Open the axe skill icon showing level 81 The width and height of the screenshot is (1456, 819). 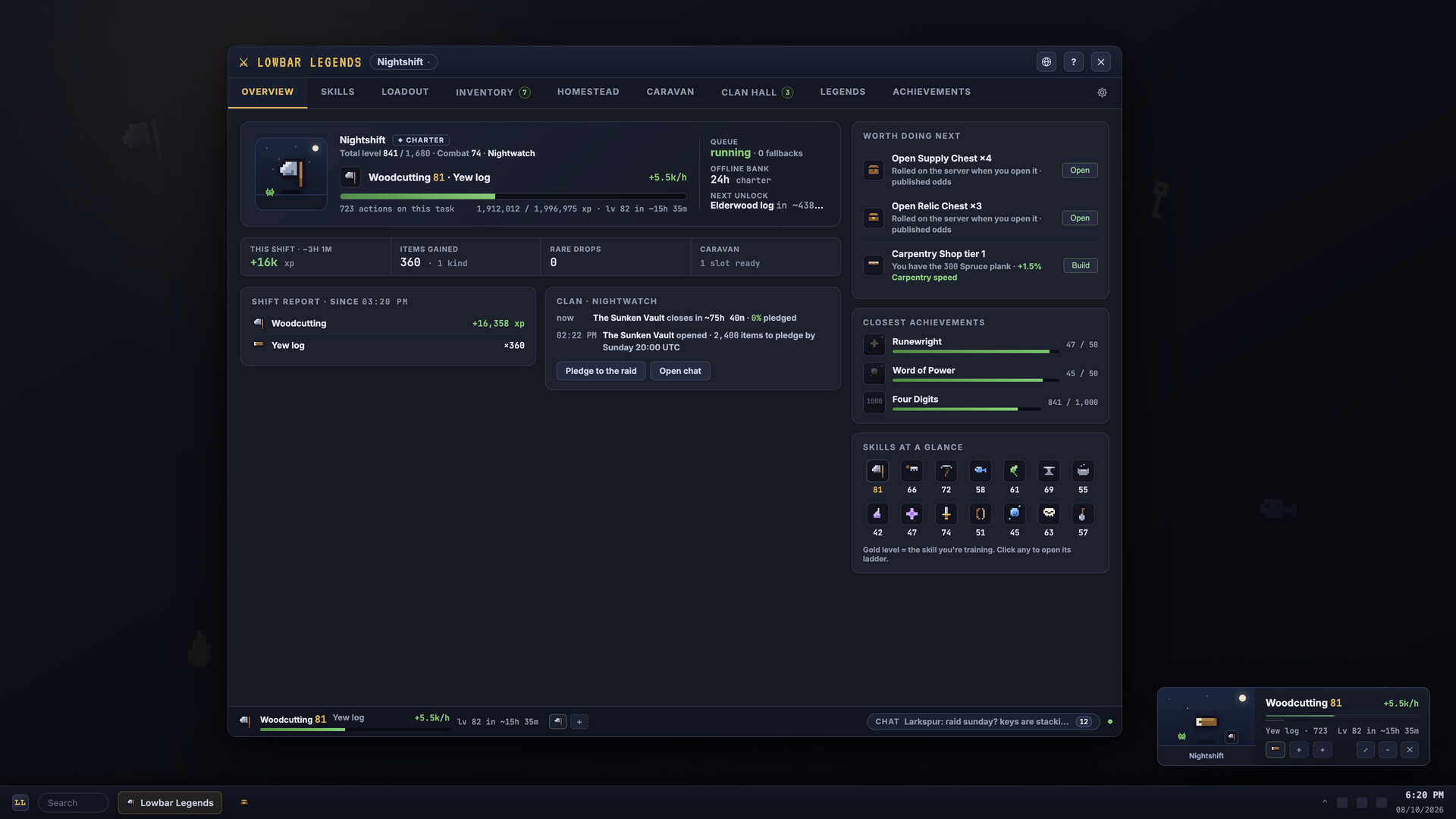(x=877, y=471)
